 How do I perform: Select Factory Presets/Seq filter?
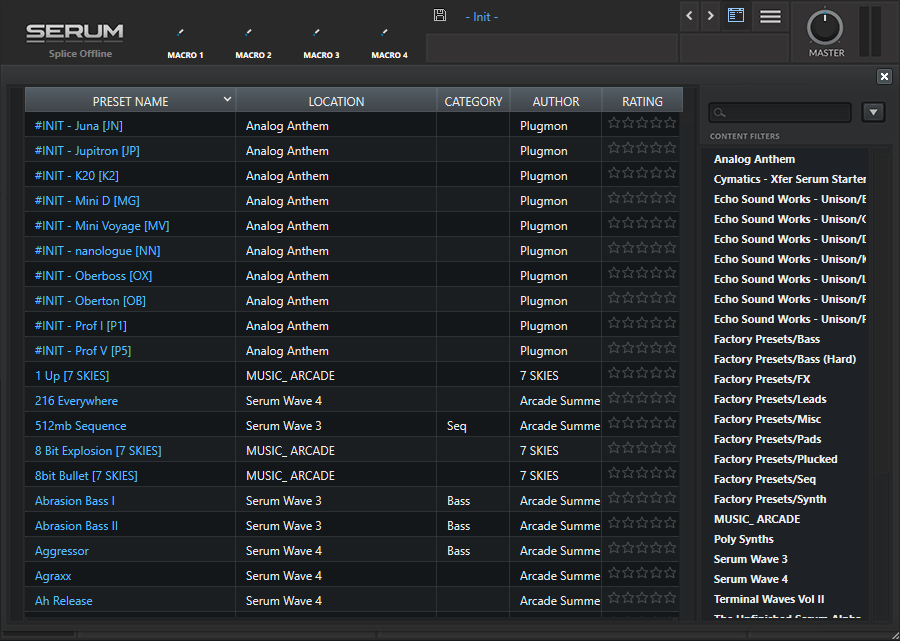click(x=765, y=479)
